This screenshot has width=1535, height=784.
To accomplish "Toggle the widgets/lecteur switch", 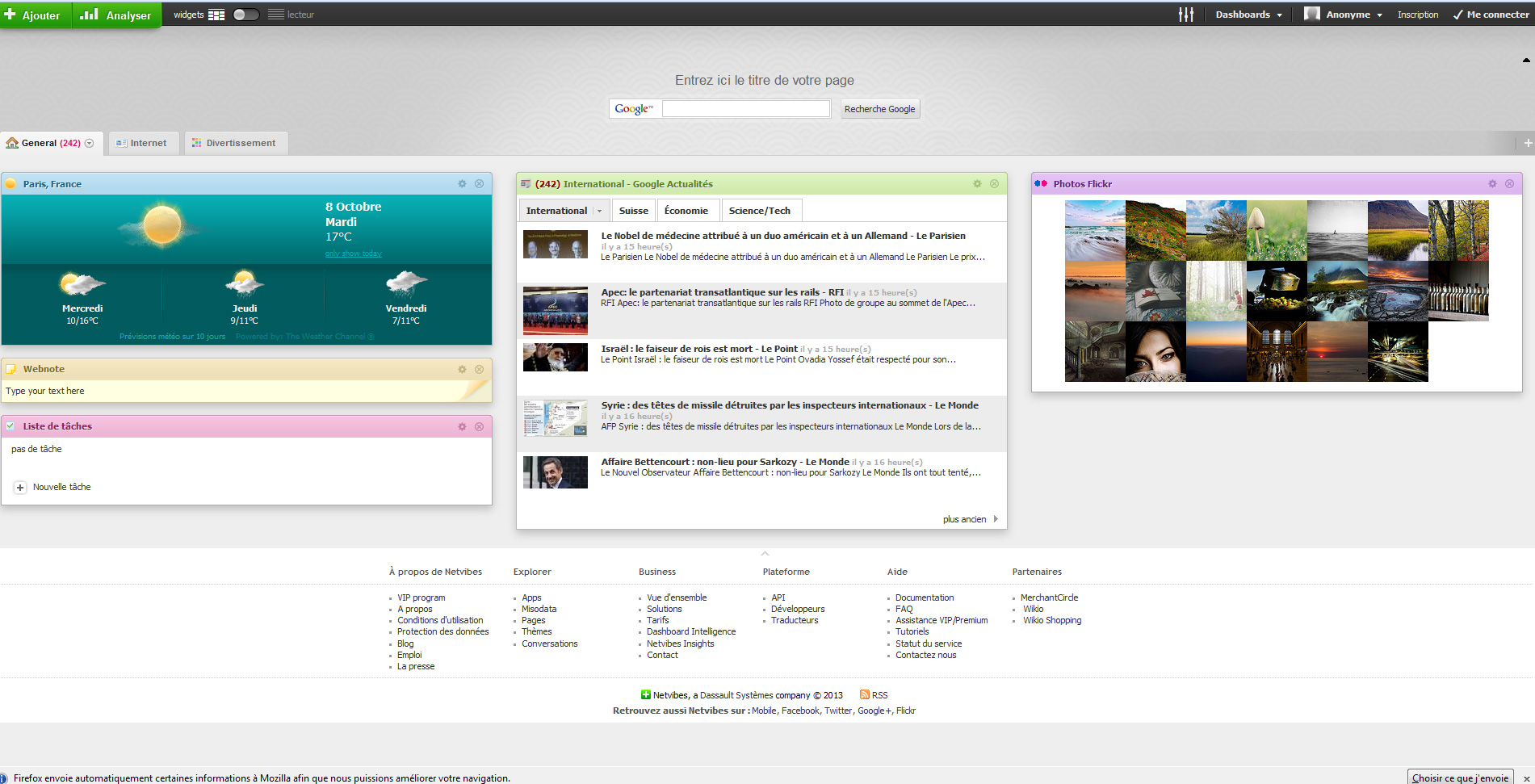I will tap(246, 15).
